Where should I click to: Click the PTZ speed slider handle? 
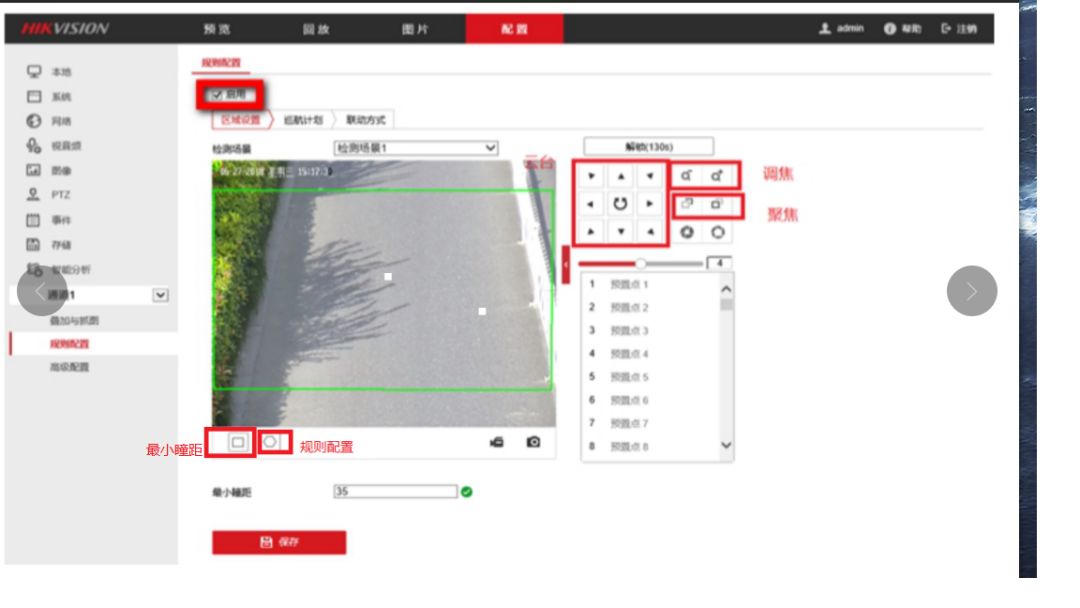pyautogui.click(x=641, y=264)
